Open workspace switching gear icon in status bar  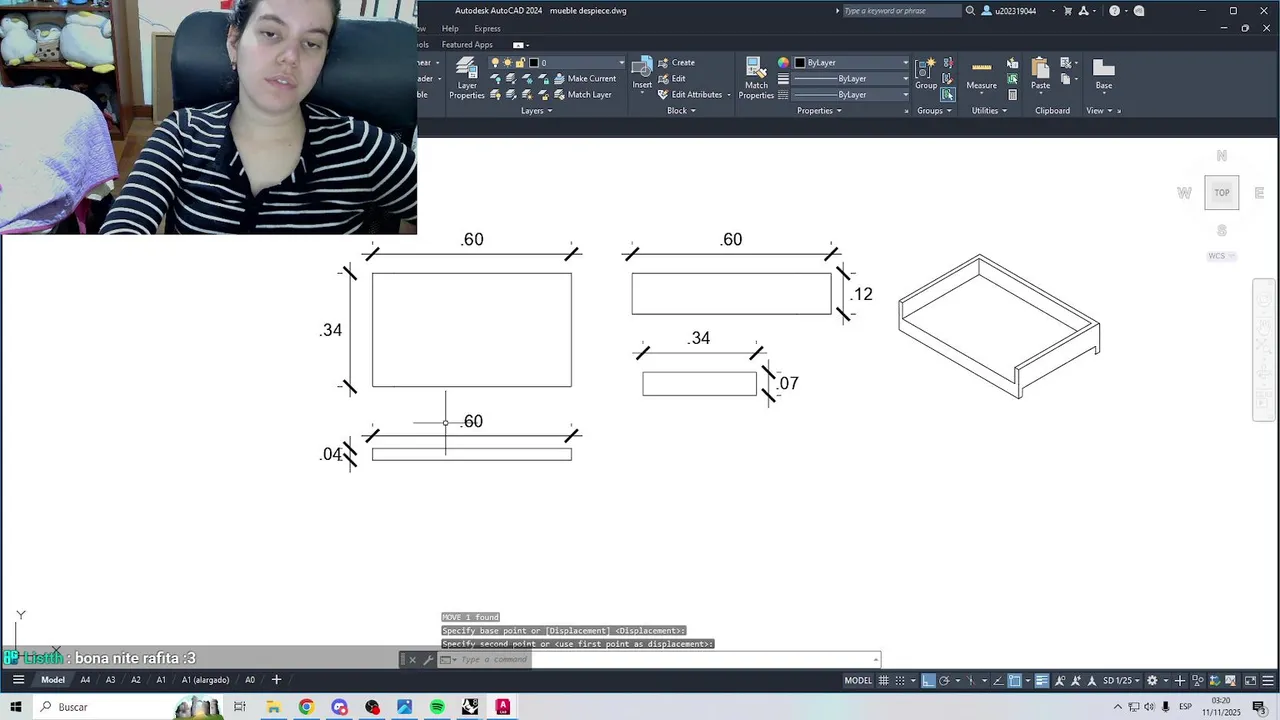1152,681
